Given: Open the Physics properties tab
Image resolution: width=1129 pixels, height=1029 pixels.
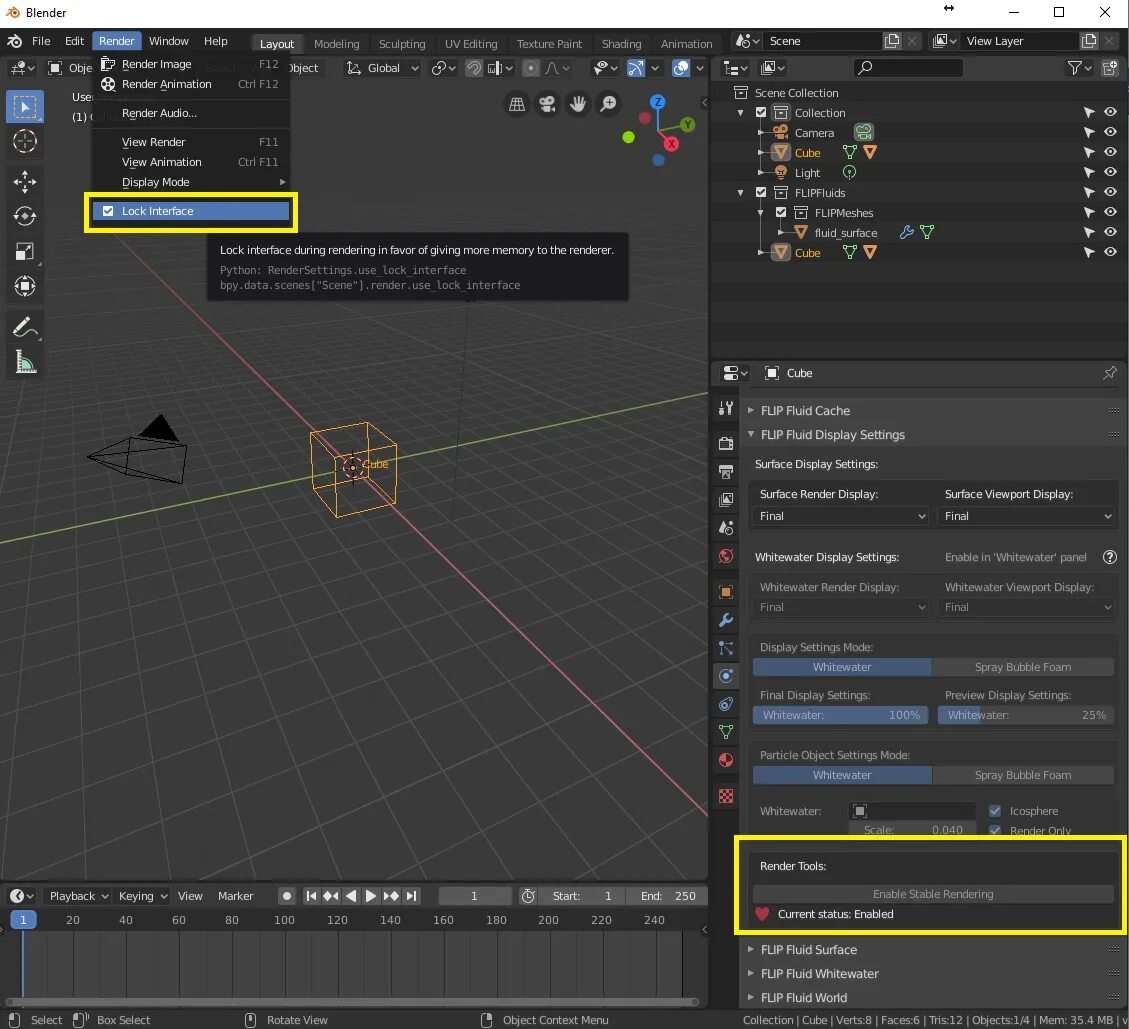Looking at the screenshot, I should coord(726,676).
